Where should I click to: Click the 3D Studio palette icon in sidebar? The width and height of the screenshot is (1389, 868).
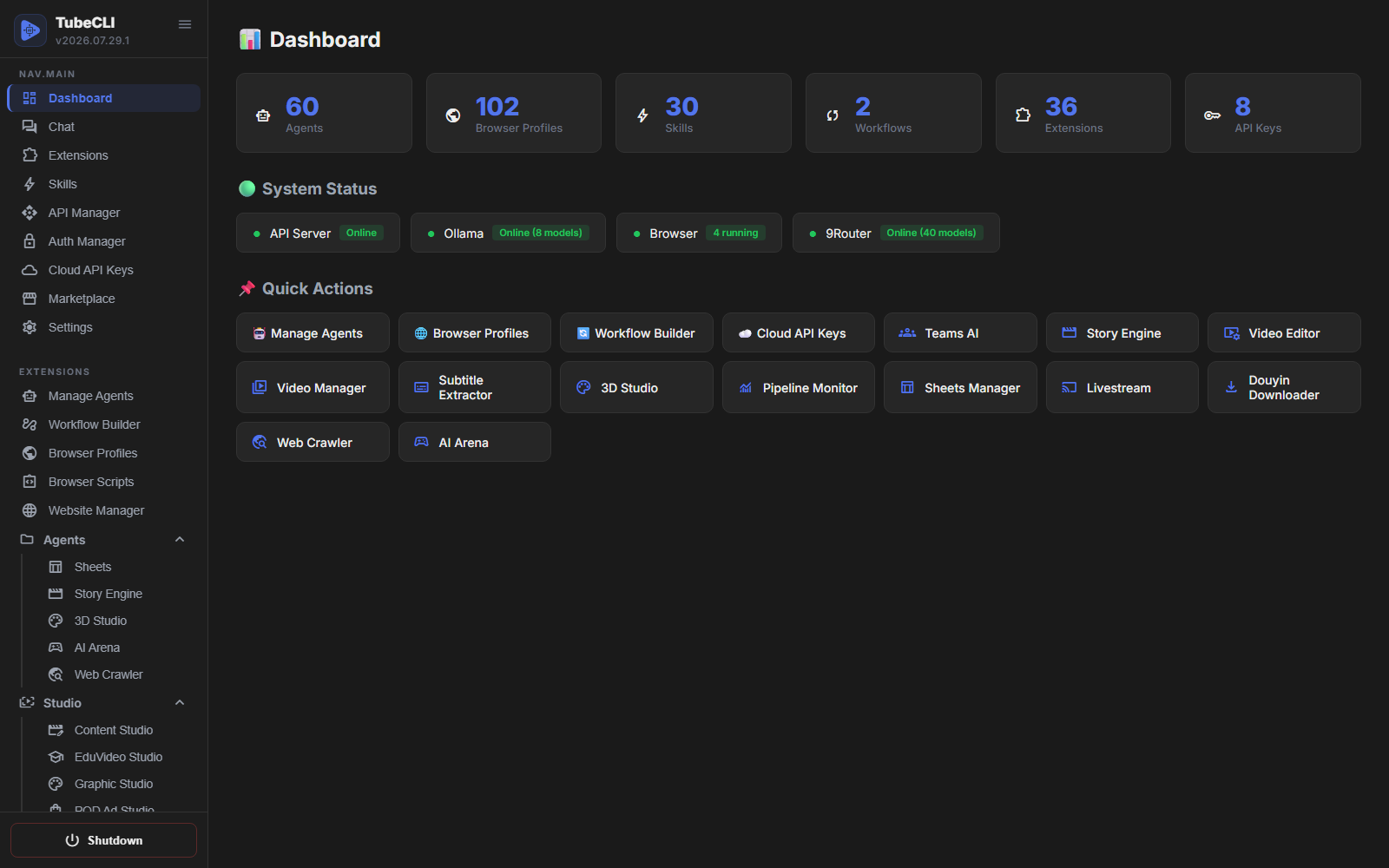tap(56, 621)
